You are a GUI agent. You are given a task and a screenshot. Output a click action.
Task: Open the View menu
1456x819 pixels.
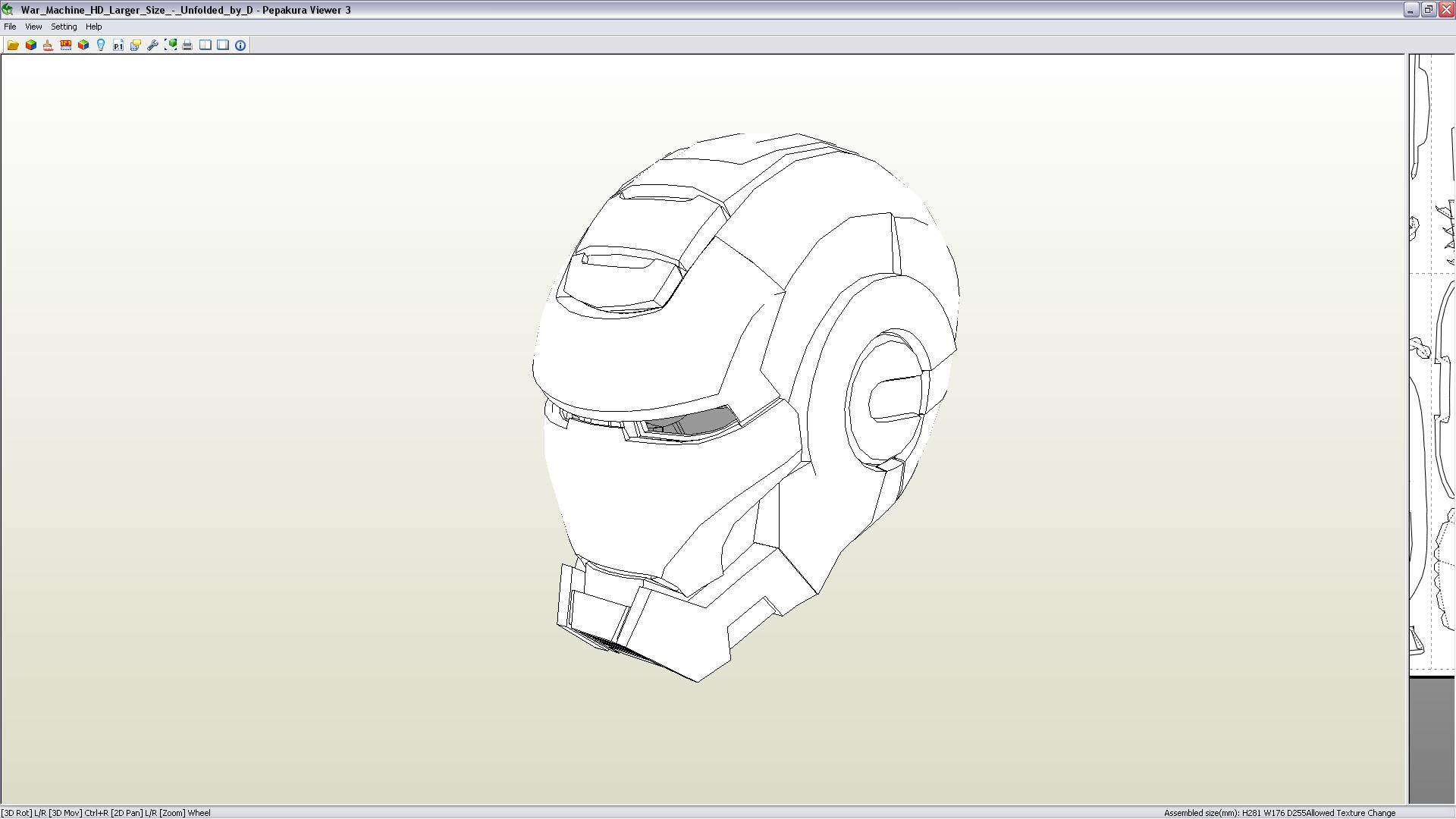(33, 27)
